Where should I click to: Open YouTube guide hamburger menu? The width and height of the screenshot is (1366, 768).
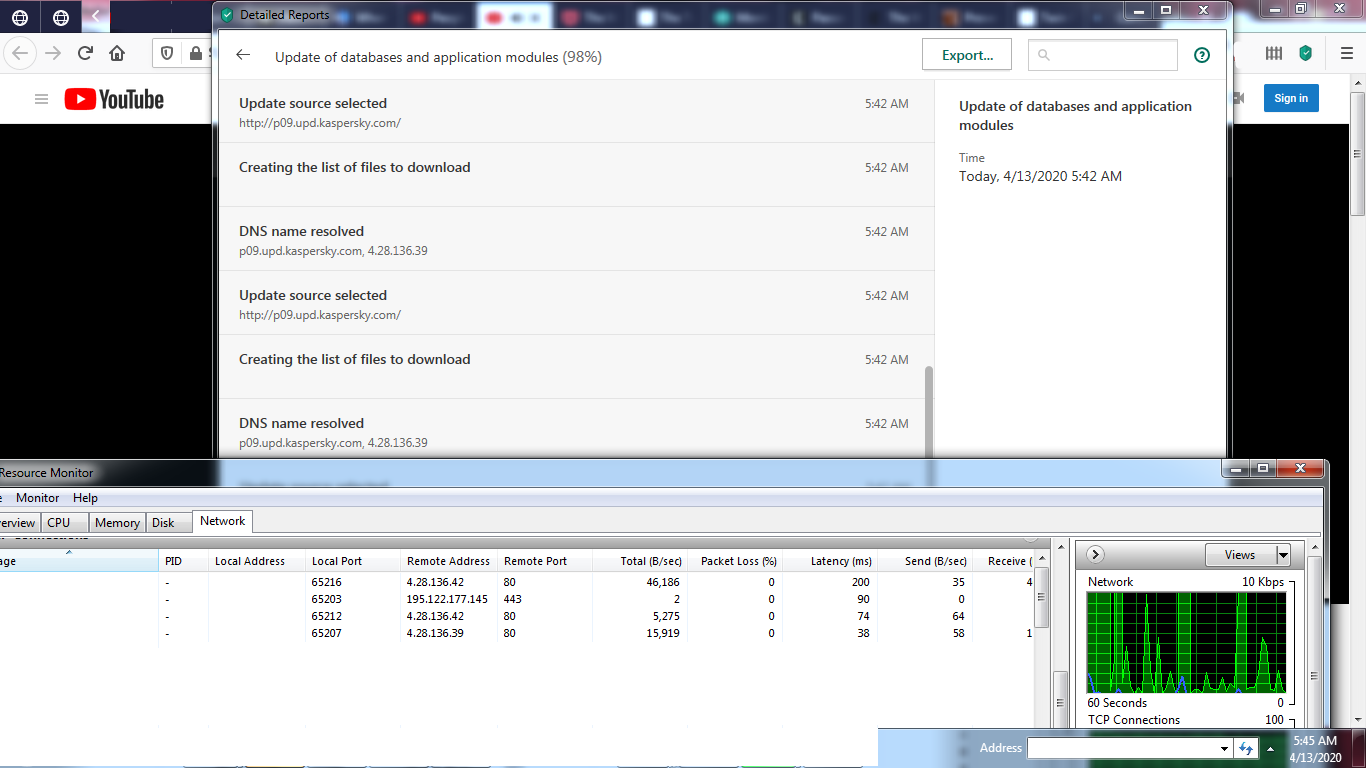pos(41,99)
